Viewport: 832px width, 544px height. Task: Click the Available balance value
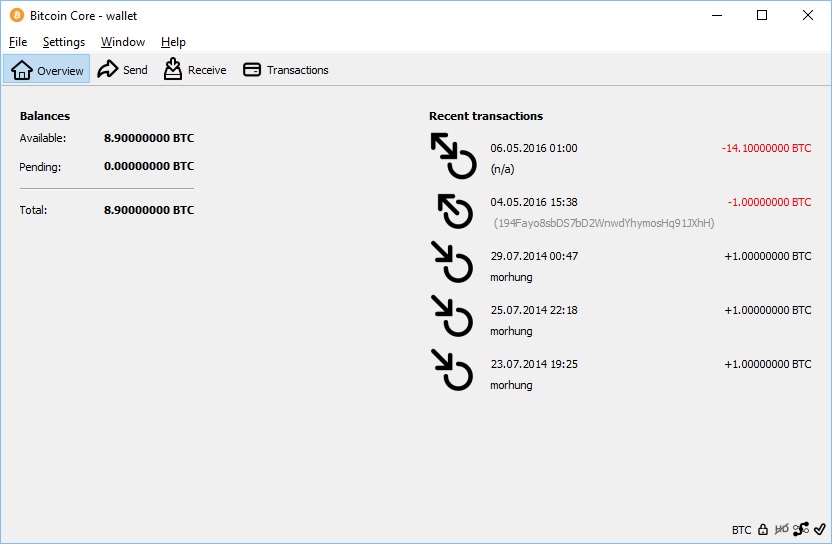(x=149, y=138)
